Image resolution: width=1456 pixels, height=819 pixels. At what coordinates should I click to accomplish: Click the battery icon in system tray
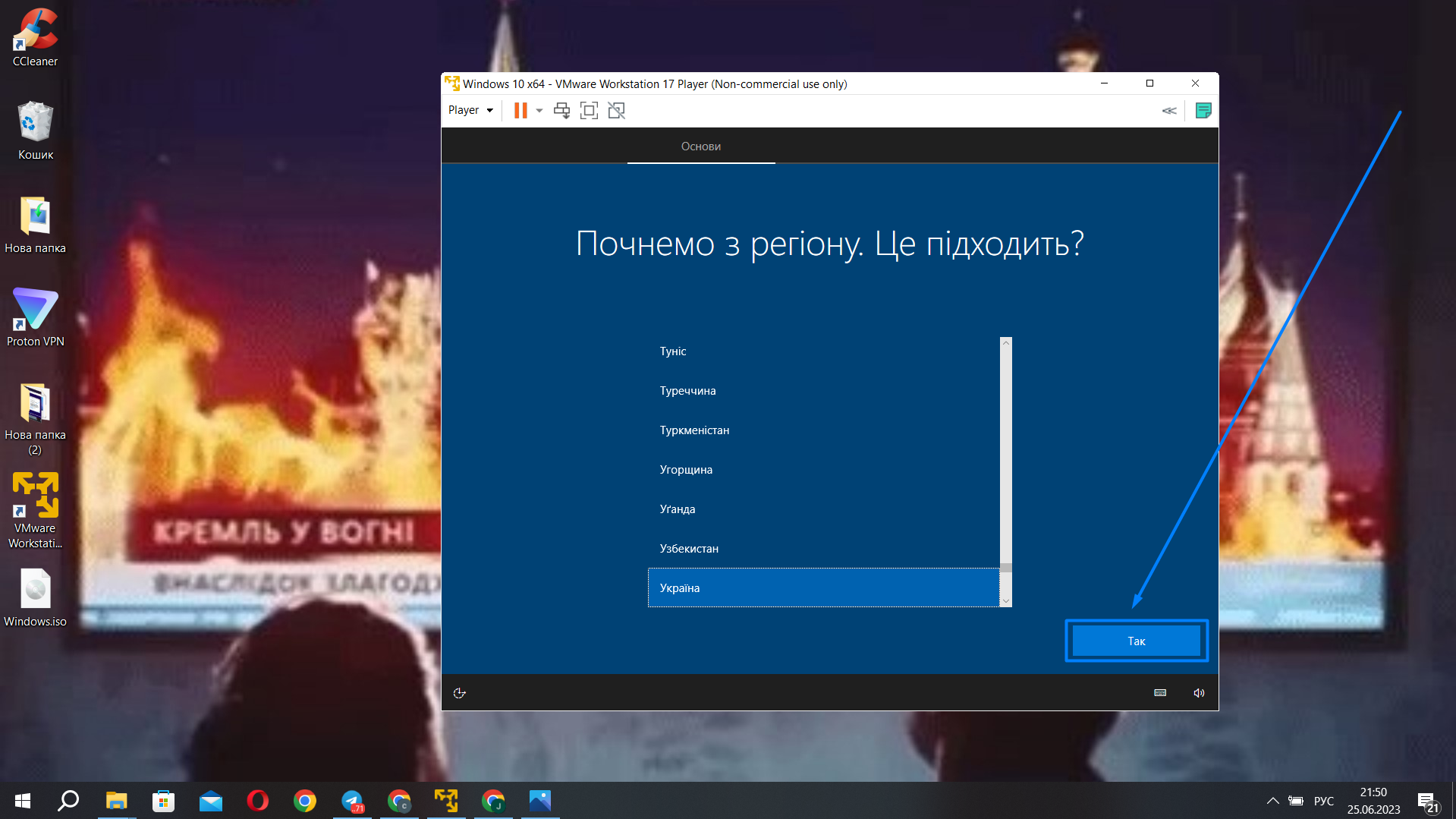1296,801
